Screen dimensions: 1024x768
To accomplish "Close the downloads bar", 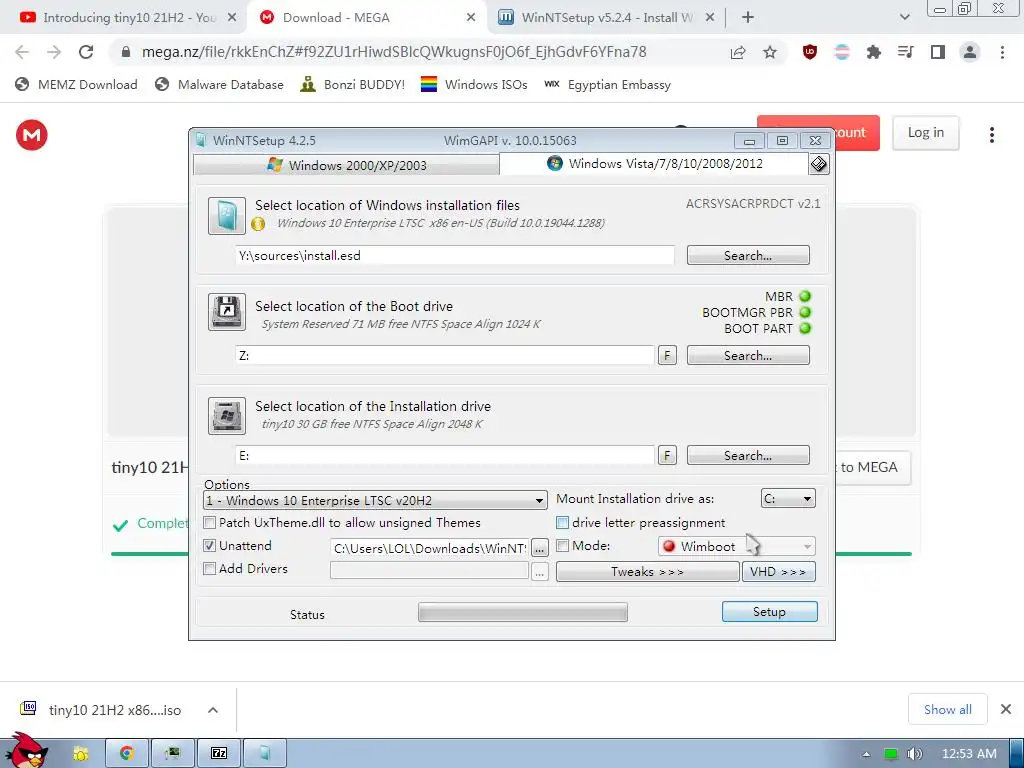I will tap(1006, 709).
